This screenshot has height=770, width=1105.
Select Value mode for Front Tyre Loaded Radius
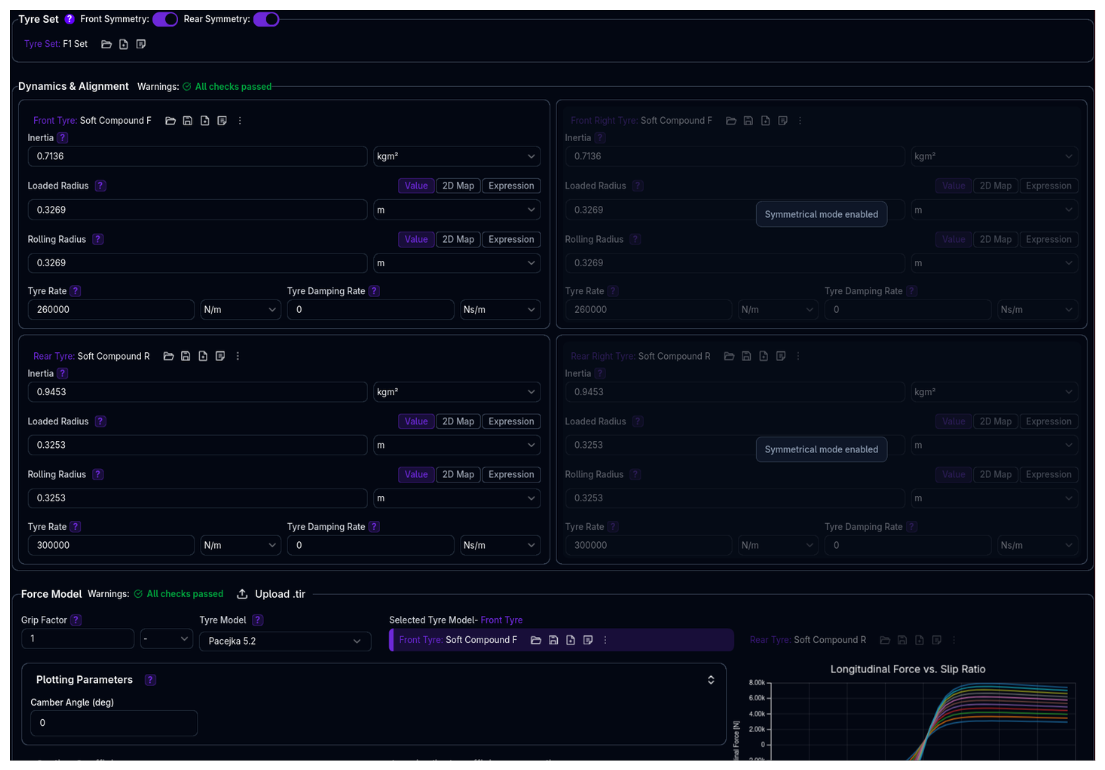[416, 186]
